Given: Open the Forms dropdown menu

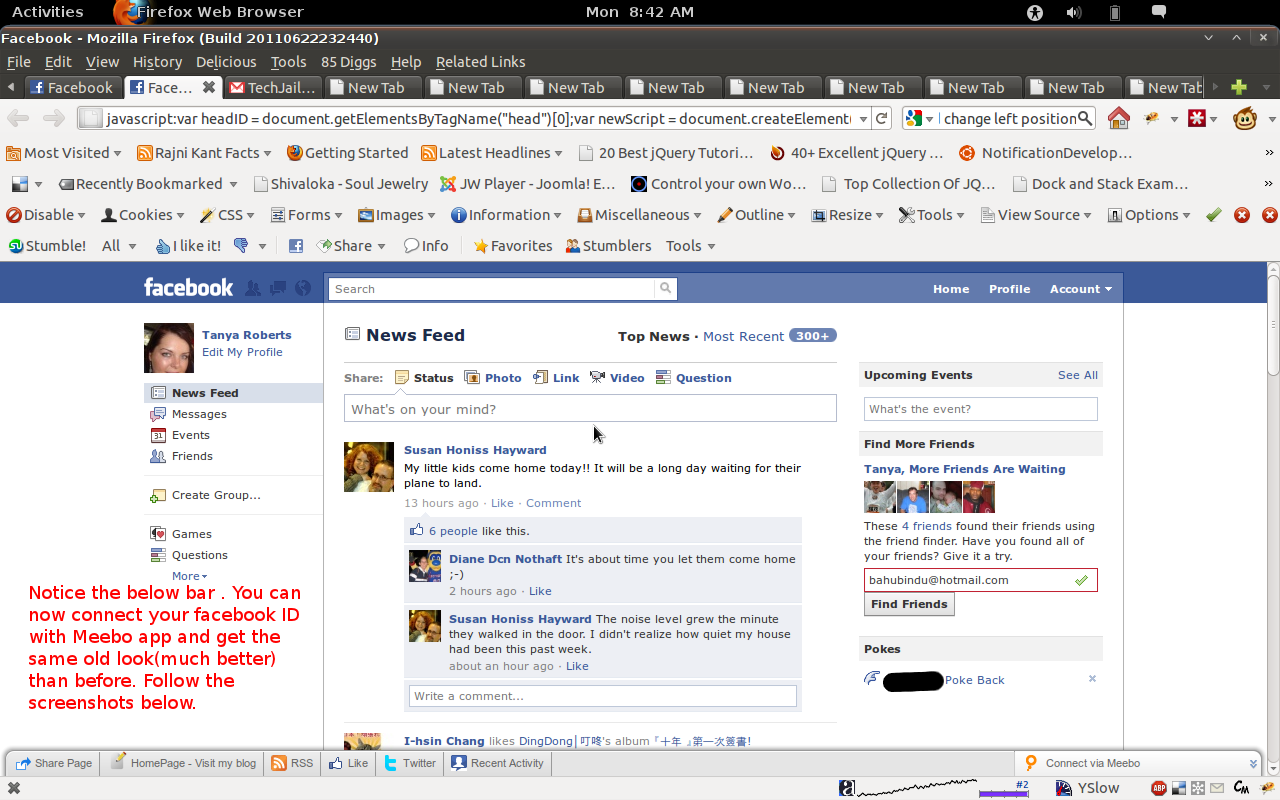Looking at the screenshot, I should click(307, 215).
